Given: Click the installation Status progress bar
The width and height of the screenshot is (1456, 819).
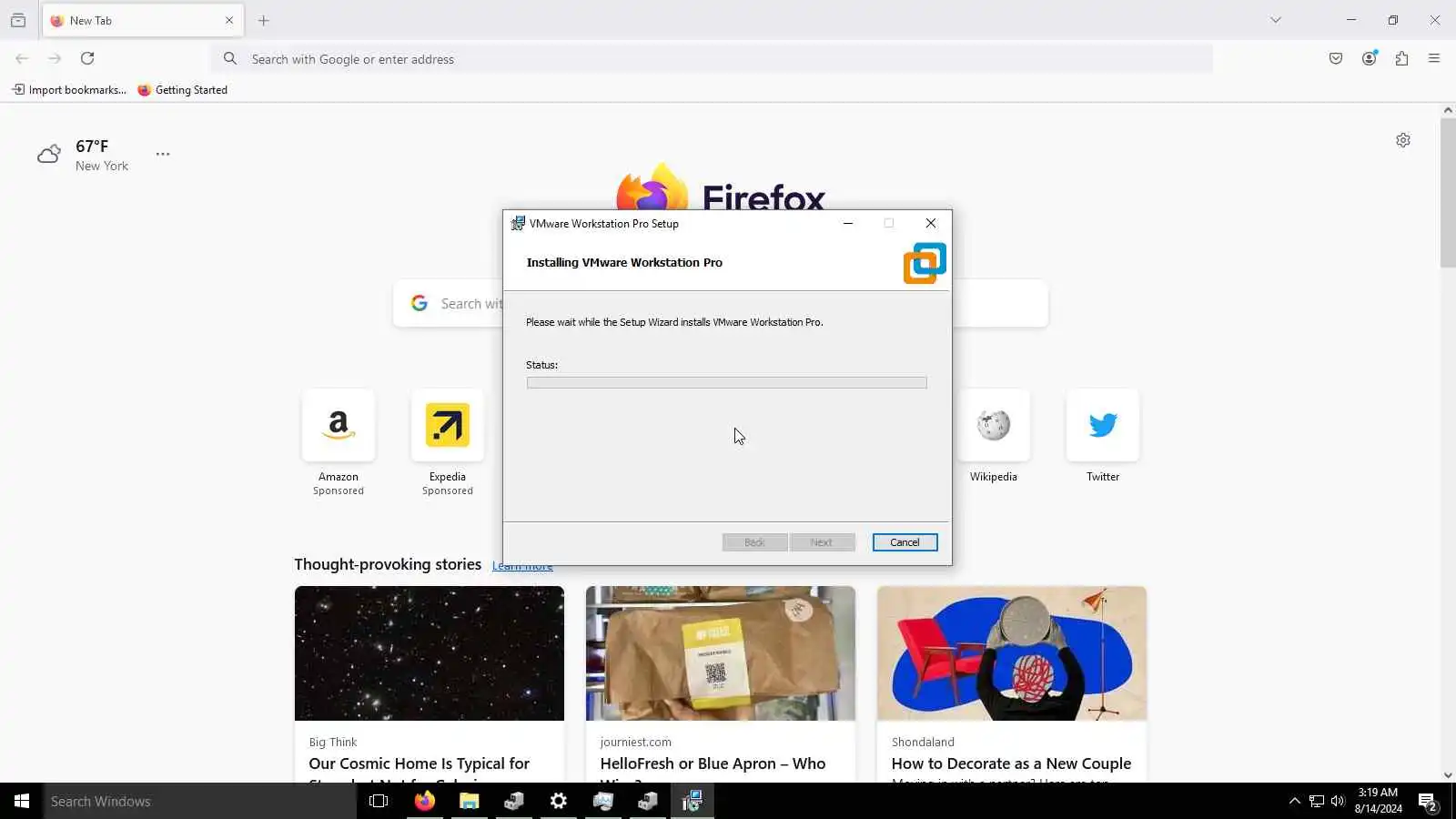Looking at the screenshot, I should [726, 383].
